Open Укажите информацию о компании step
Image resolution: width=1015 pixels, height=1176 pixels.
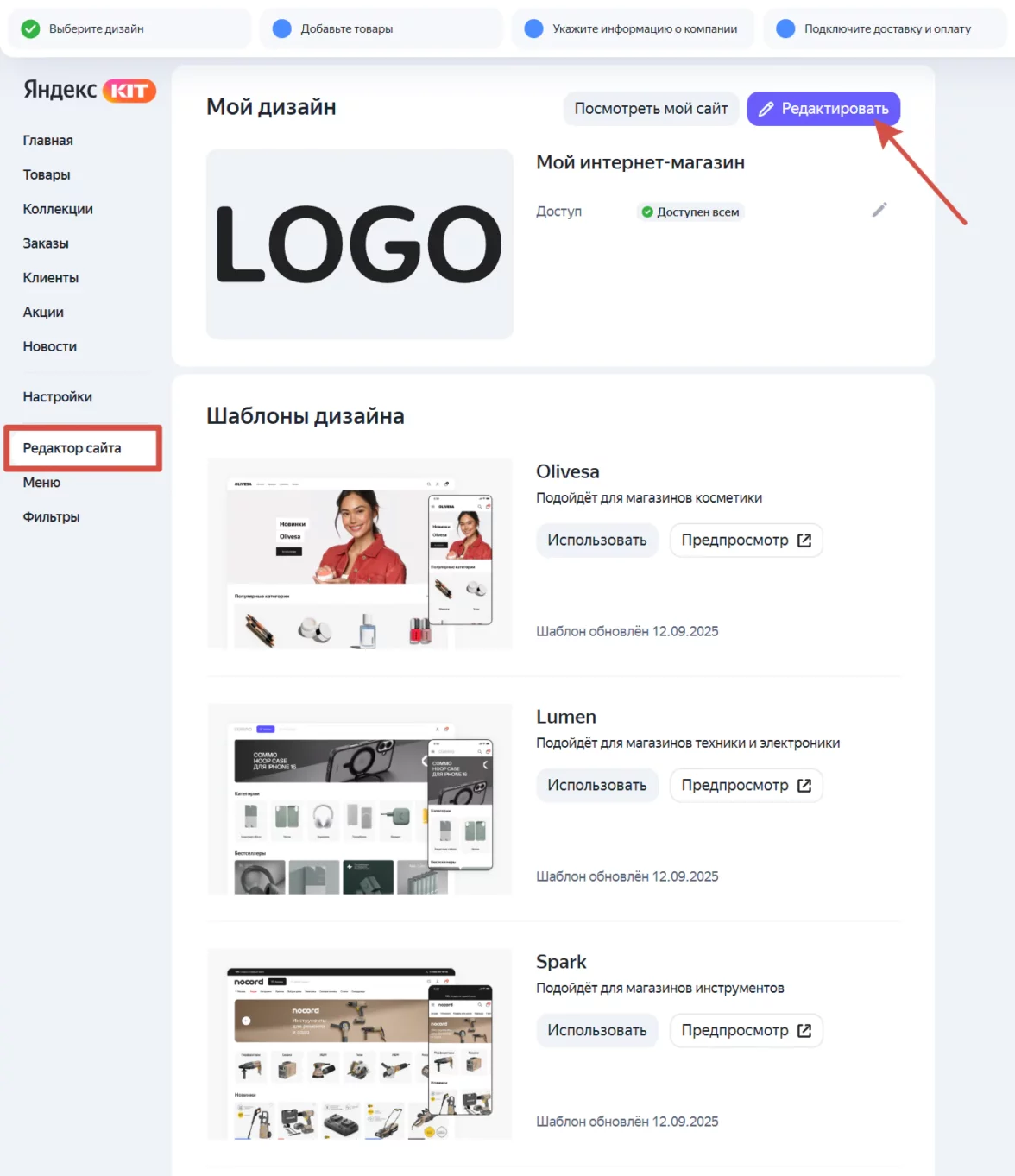click(x=633, y=28)
